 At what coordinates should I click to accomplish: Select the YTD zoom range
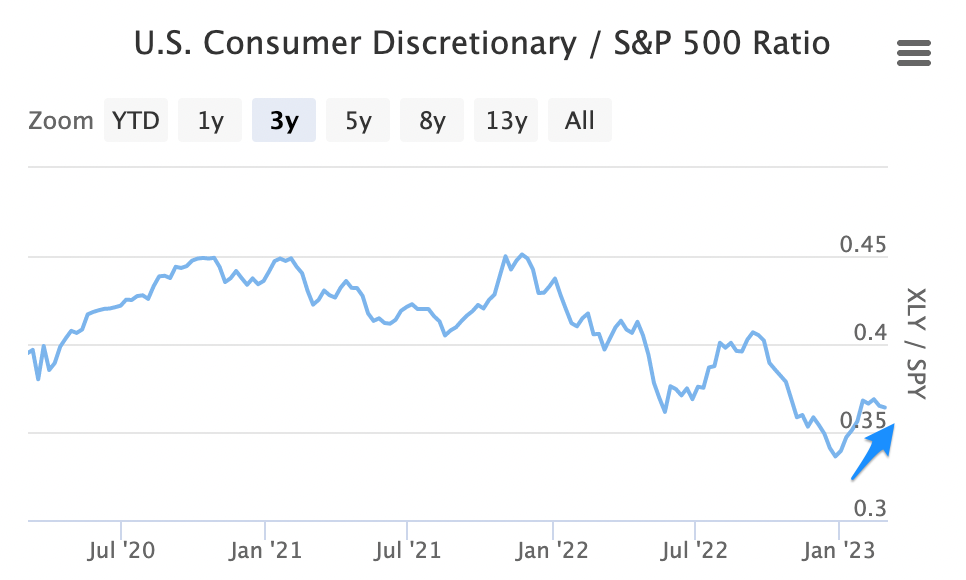pos(136,121)
